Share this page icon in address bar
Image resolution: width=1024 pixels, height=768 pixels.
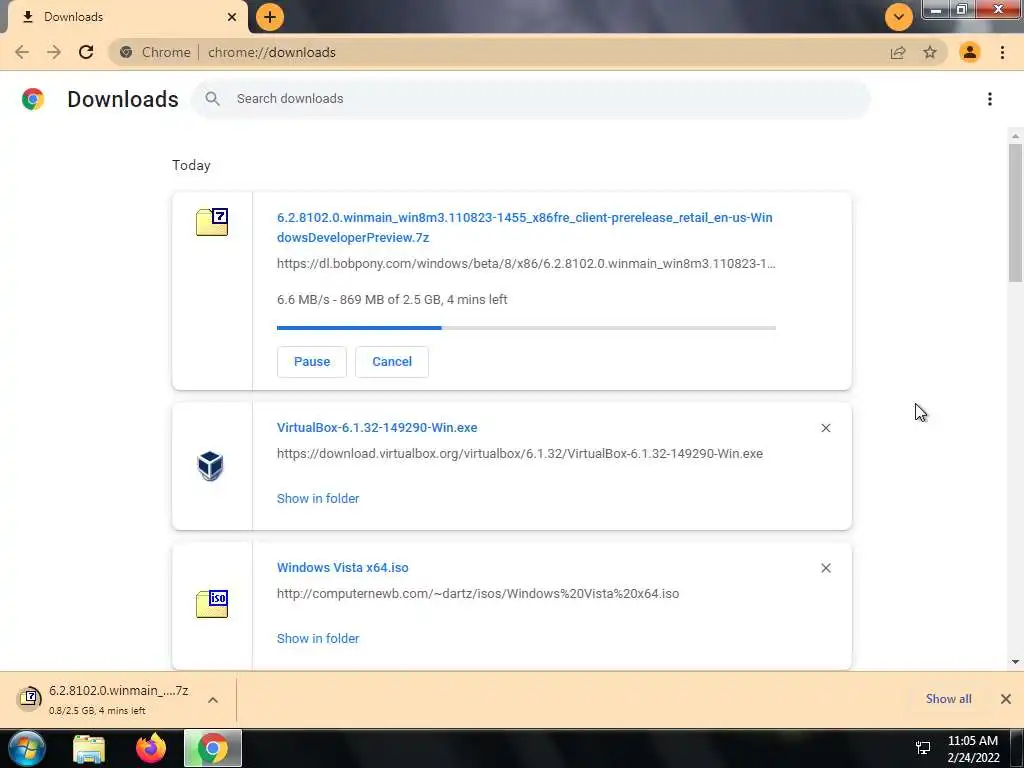898,52
